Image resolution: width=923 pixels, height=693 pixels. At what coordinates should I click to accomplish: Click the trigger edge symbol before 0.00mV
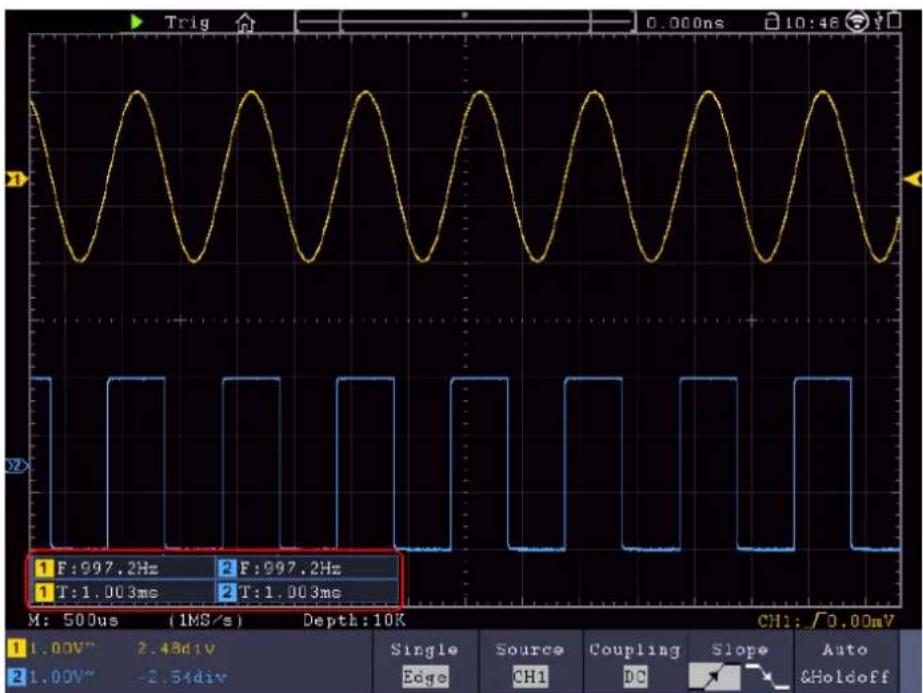coord(818,621)
